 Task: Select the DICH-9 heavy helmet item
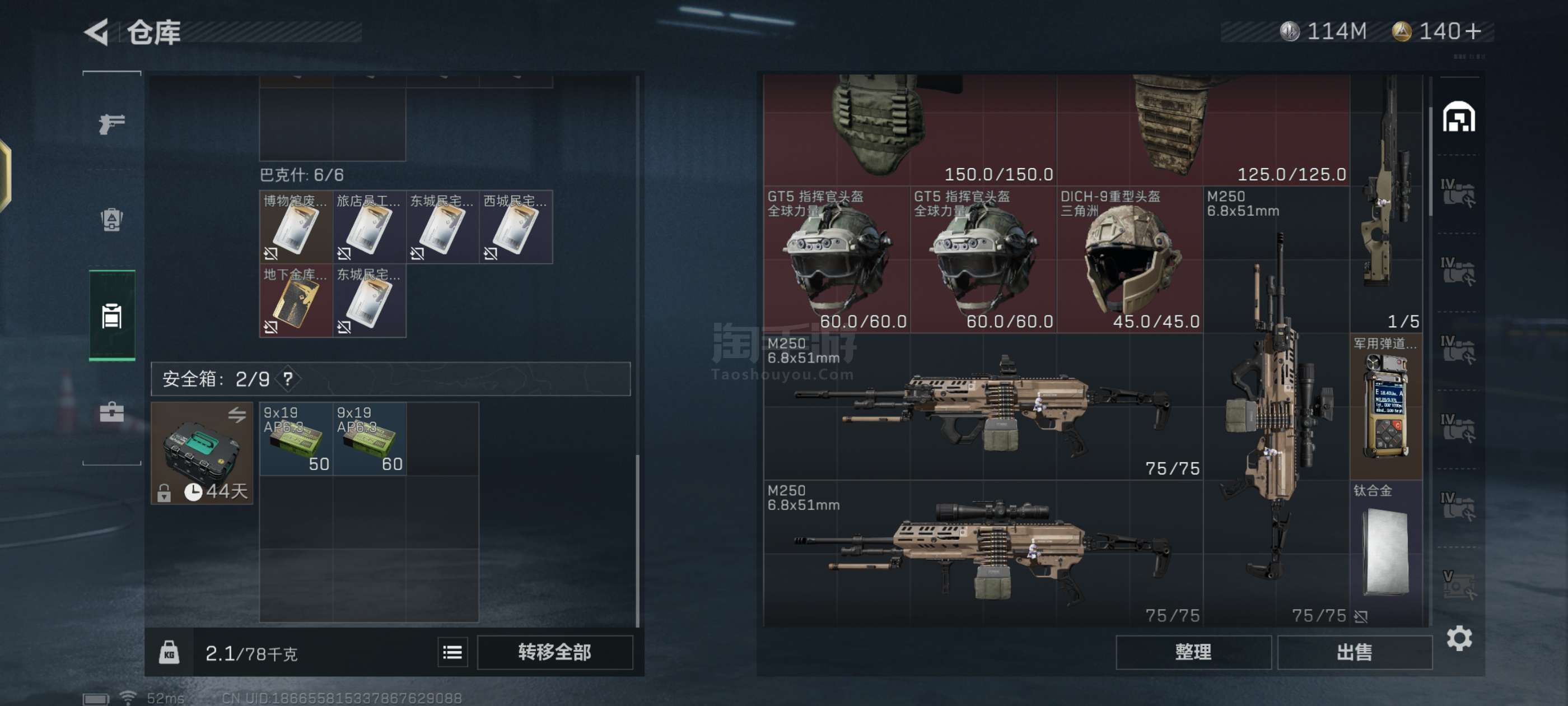pos(1130,259)
